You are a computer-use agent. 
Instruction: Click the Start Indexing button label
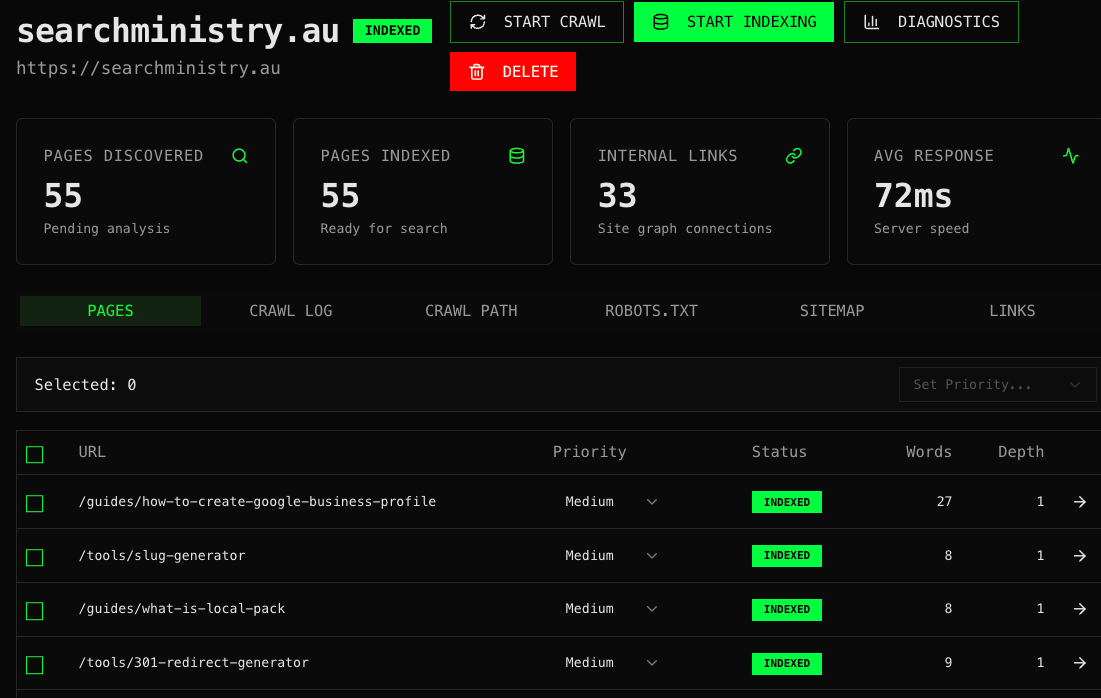tap(751, 22)
